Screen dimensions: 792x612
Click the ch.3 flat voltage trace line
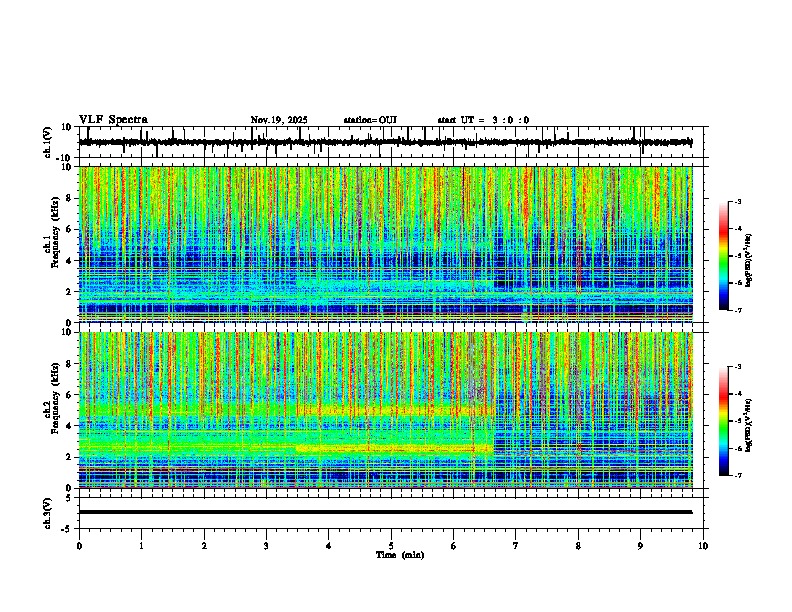pos(385,512)
